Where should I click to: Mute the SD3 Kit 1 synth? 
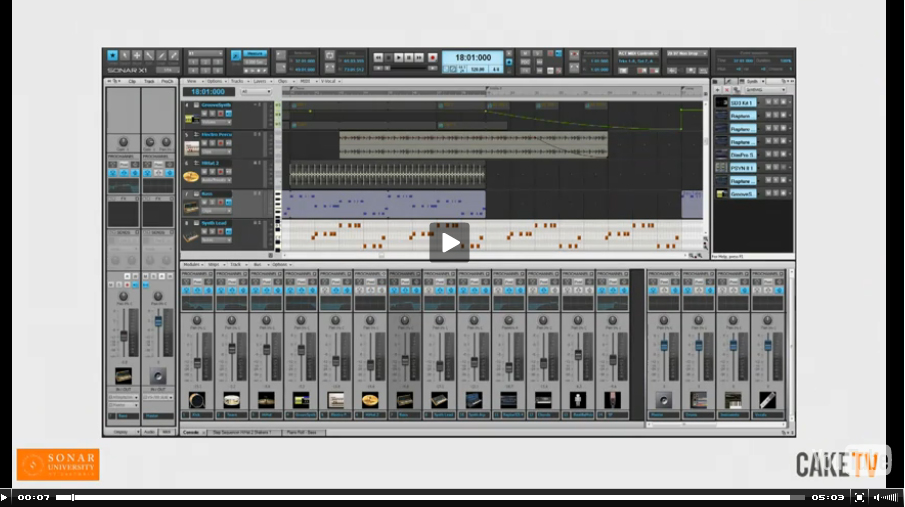point(768,102)
